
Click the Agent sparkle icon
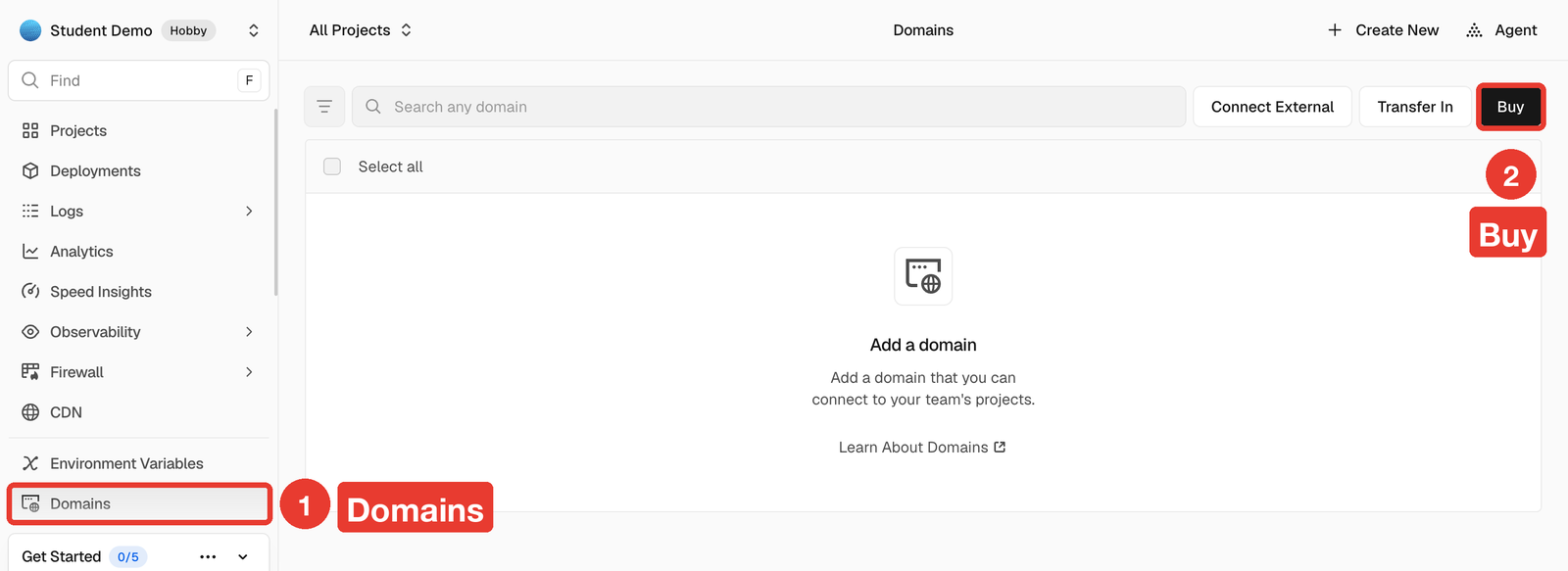[1474, 30]
